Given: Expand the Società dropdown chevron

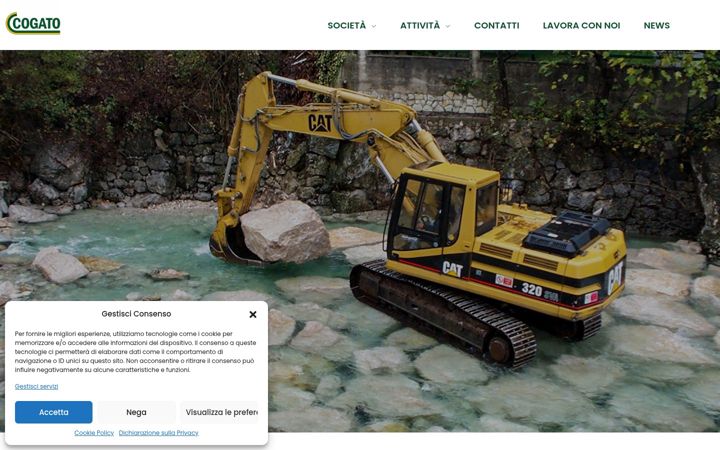Looking at the screenshot, I should tap(374, 26).
